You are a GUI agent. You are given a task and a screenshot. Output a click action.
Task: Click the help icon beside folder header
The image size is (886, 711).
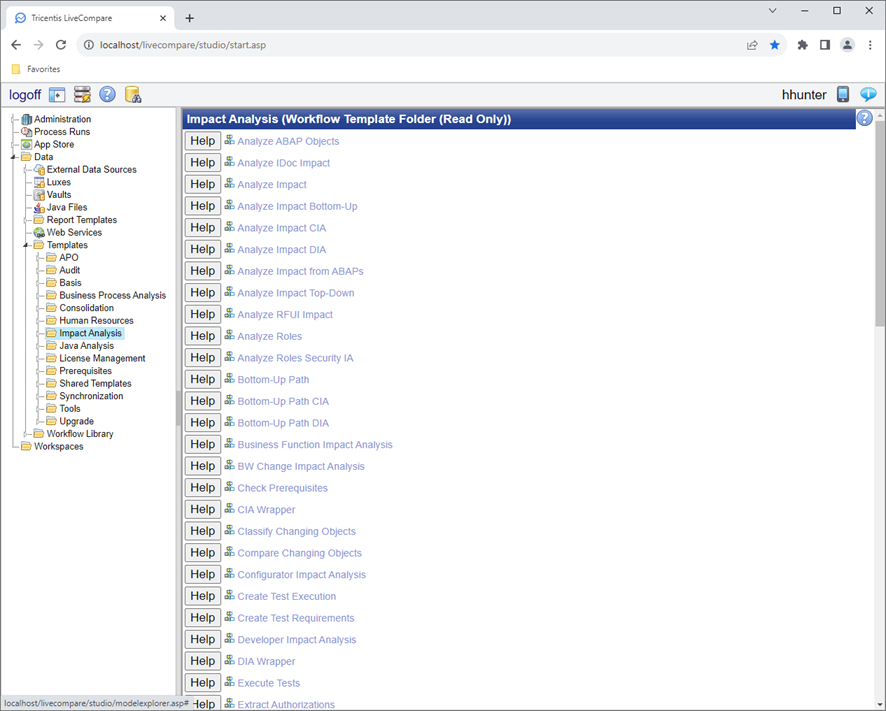pos(865,118)
